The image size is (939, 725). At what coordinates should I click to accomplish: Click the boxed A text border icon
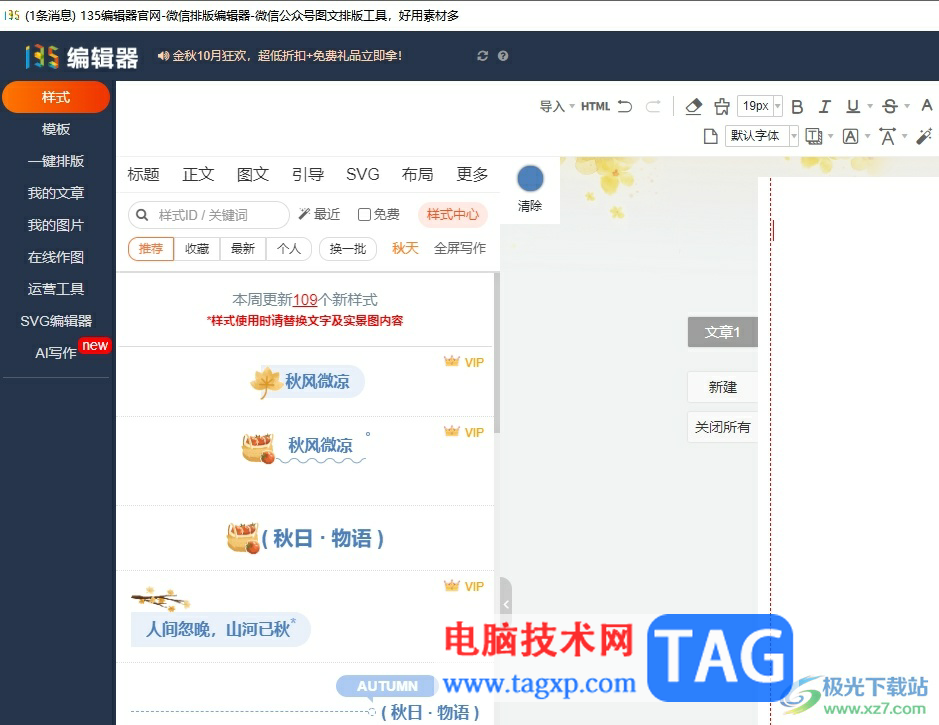pyautogui.click(x=850, y=136)
